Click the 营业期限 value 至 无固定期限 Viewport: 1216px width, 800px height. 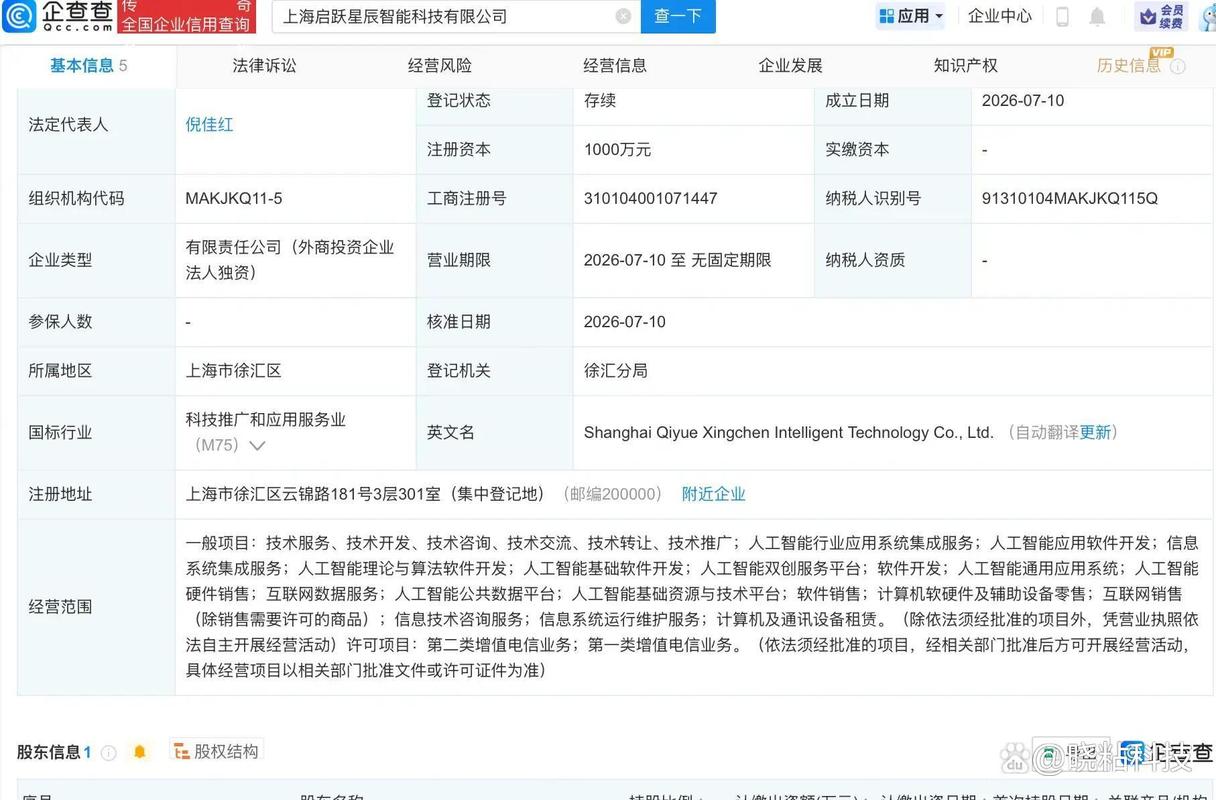point(677,260)
